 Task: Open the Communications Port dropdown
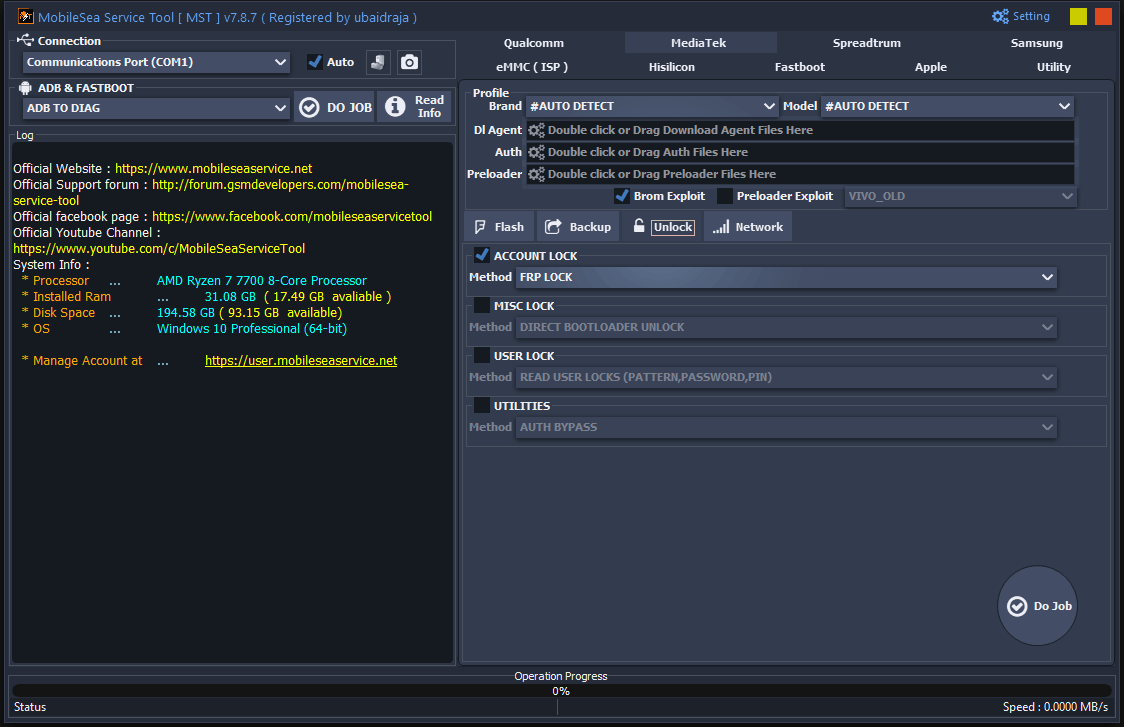click(155, 61)
